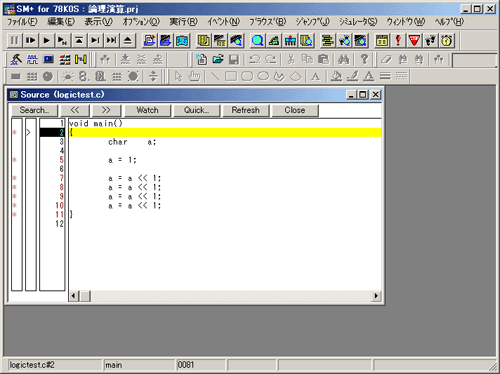This screenshot has width=500, height=374.
Task: Click code line 'a = 1;'
Action: [122, 160]
